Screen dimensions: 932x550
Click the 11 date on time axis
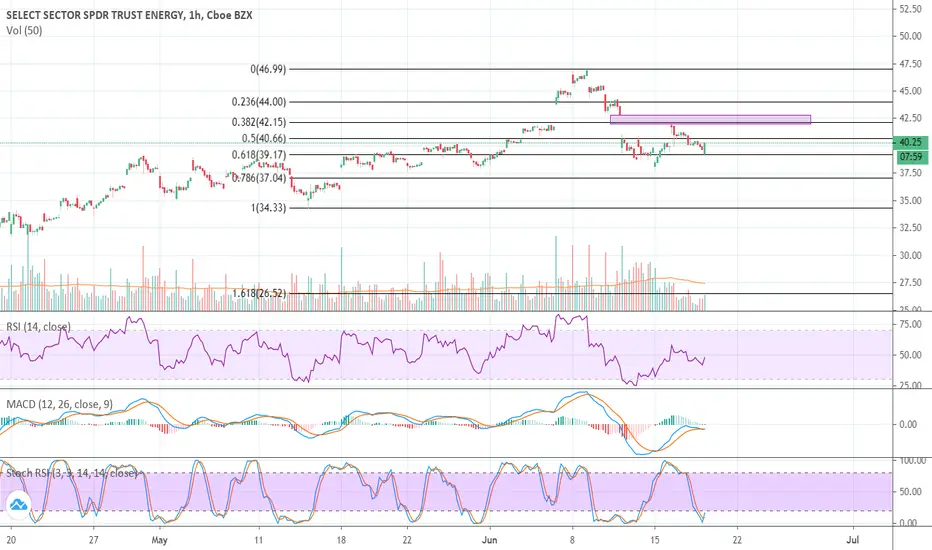coord(259,540)
